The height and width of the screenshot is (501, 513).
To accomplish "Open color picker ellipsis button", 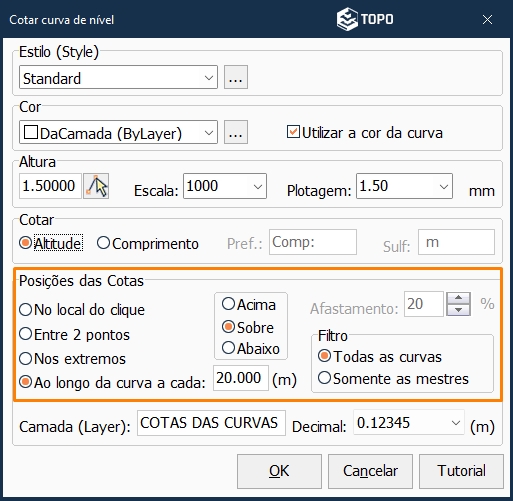I will pyautogui.click(x=236, y=132).
